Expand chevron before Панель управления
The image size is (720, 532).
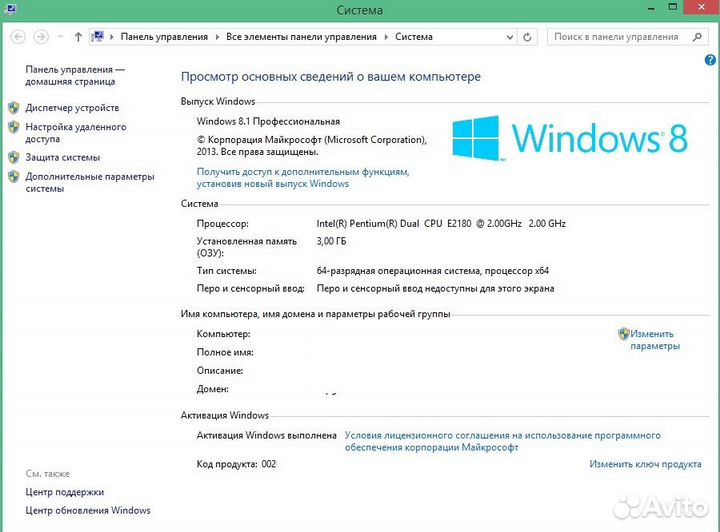click(x=111, y=37)
